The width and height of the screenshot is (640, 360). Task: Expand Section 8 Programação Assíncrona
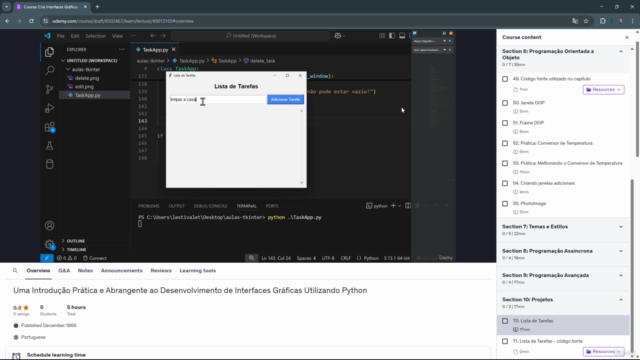pyautogui.click(x=621, y=251)
